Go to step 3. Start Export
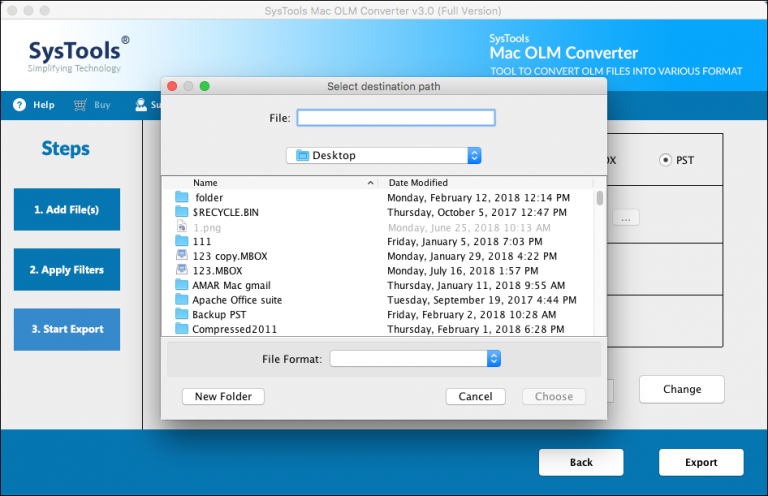Viewport: 768px width, 496px height. [67, 330]
